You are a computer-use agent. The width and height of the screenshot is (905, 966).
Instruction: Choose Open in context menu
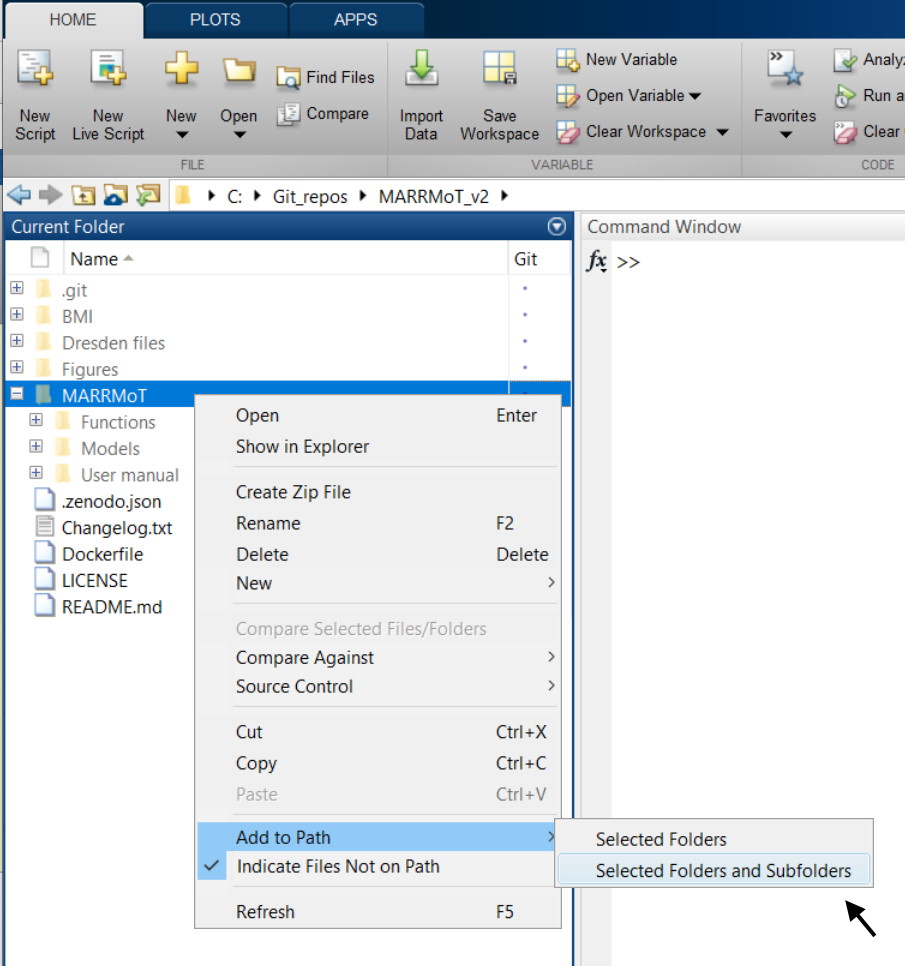[x=378, y=416]
